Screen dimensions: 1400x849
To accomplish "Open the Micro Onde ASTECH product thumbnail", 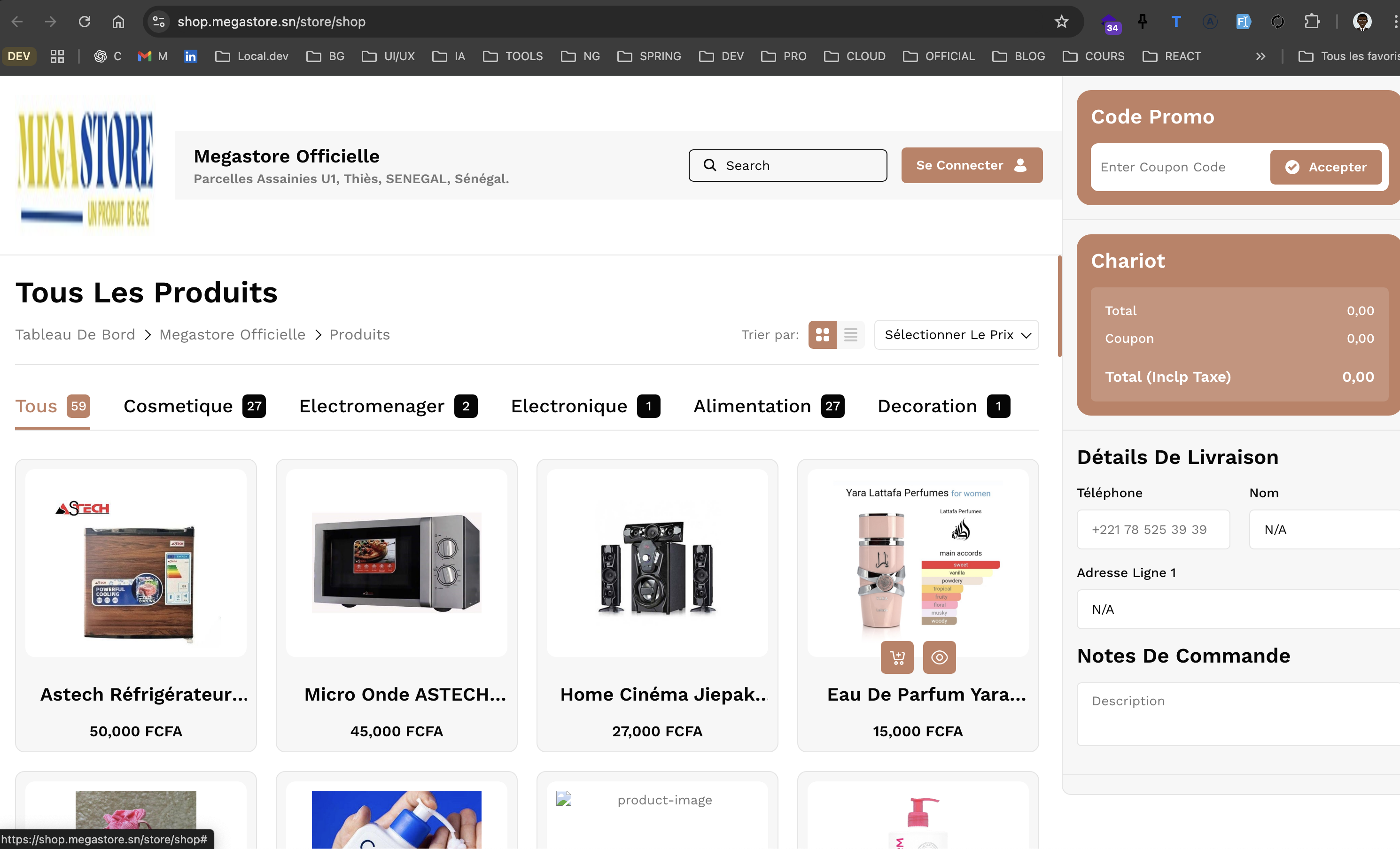I will (396, 562).
